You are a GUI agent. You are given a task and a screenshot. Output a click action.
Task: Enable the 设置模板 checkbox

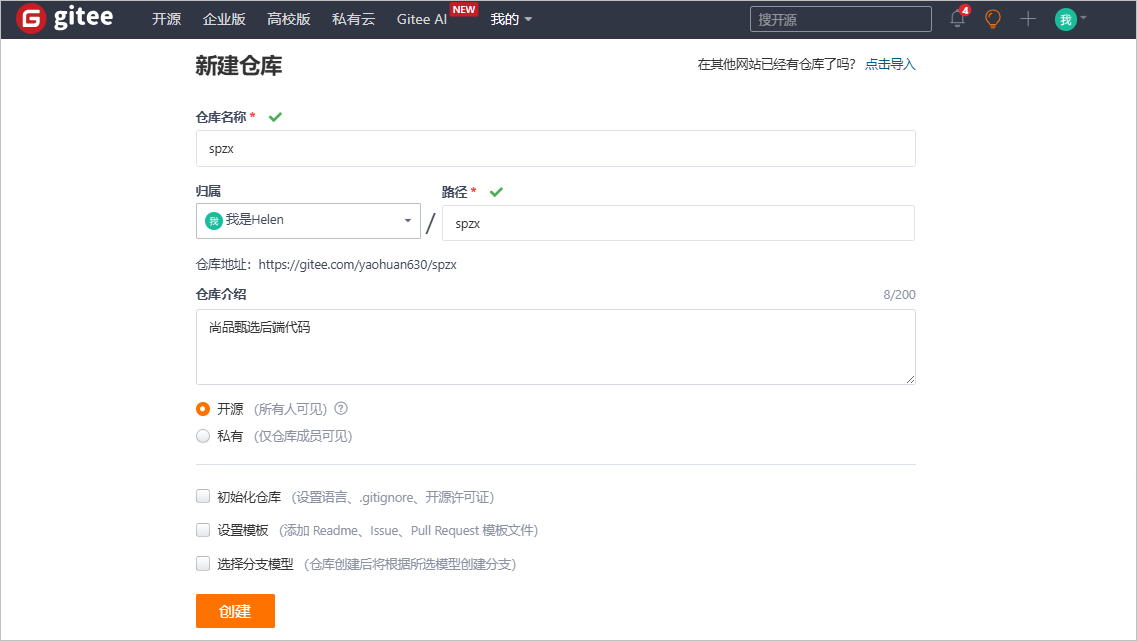tap(203, 530)
